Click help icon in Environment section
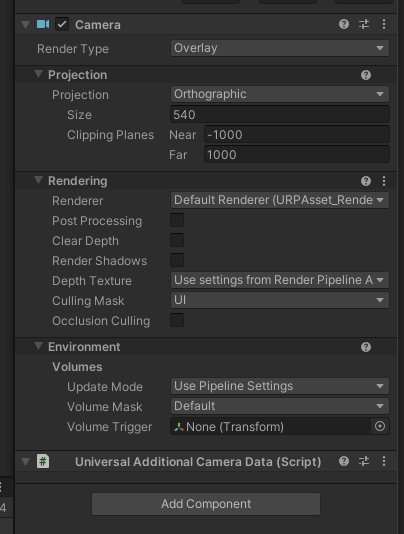This screenshot has width=404, height=534. 366,347
